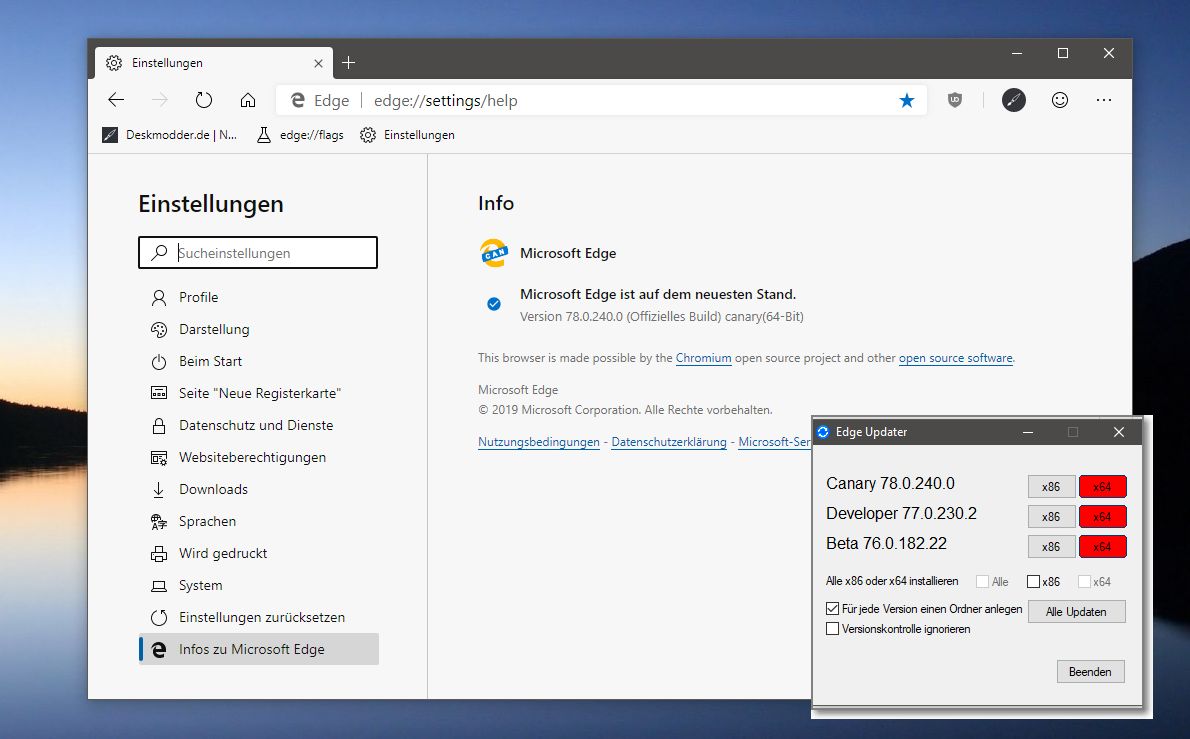Open Einstellungen zurücksetzen section
Image resolution: width=1190 pixels, height=739 pixels.
click(259, 618)
